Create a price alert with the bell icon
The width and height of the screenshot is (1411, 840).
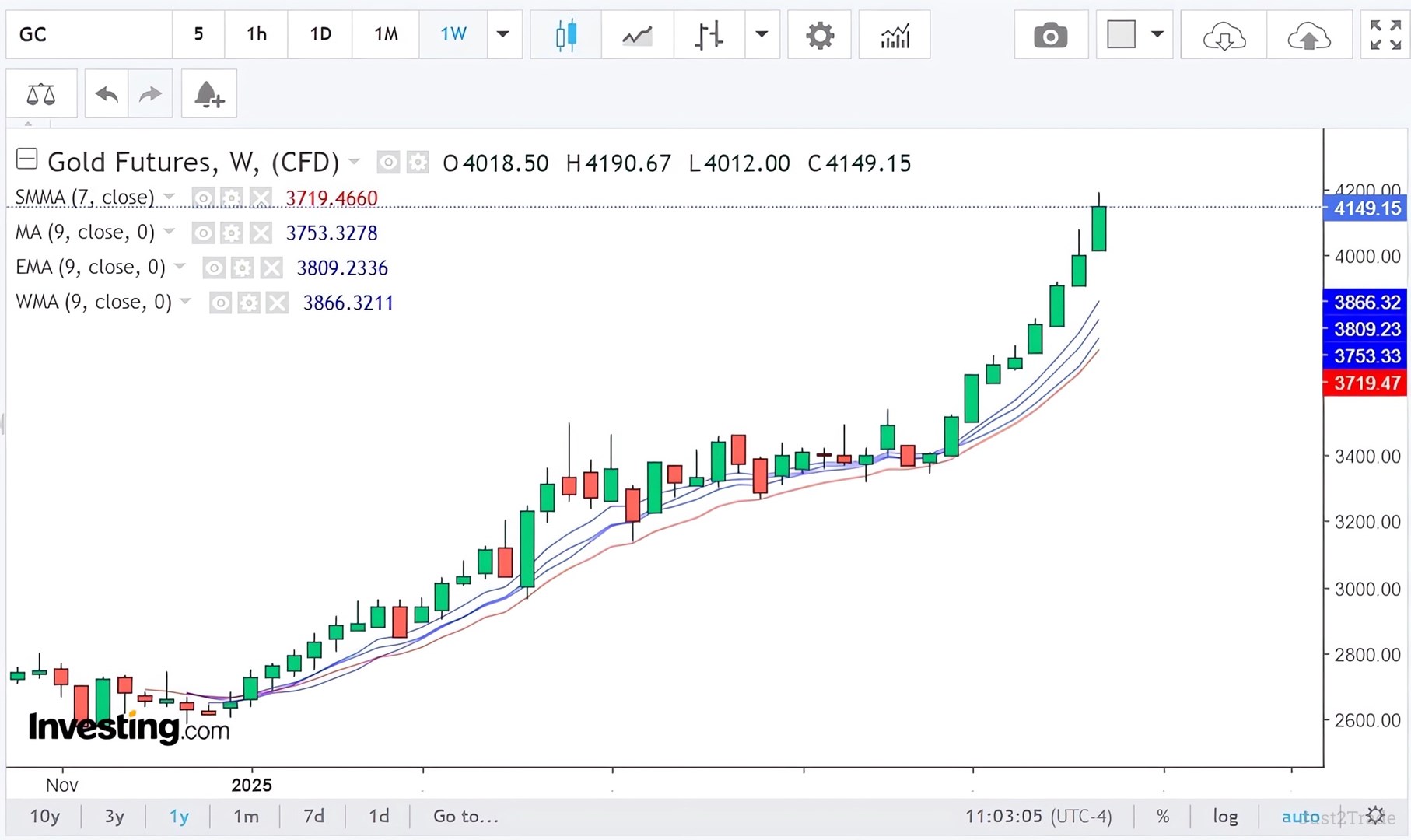coord(208,93)
